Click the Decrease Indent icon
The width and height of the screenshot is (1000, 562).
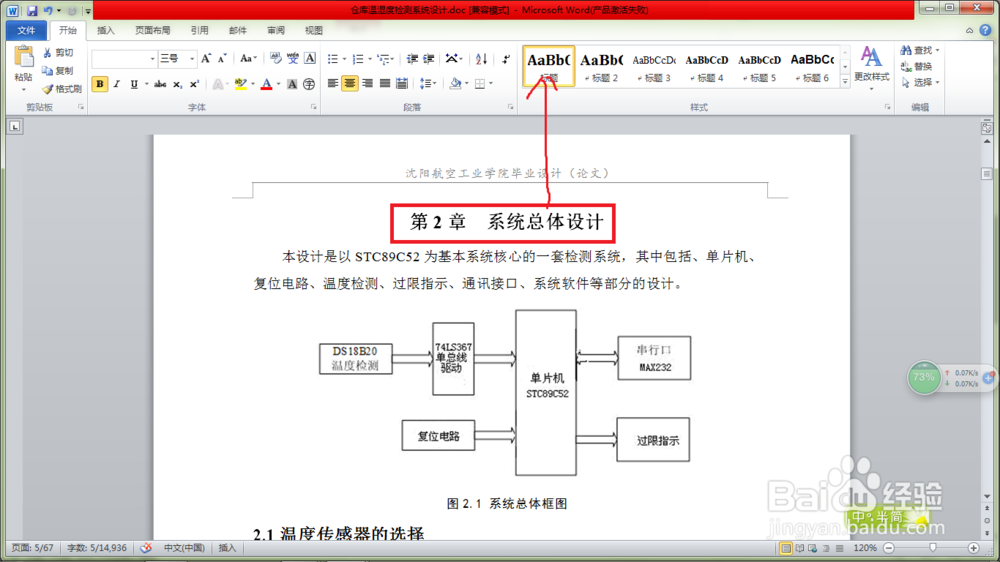click(412, 59)
